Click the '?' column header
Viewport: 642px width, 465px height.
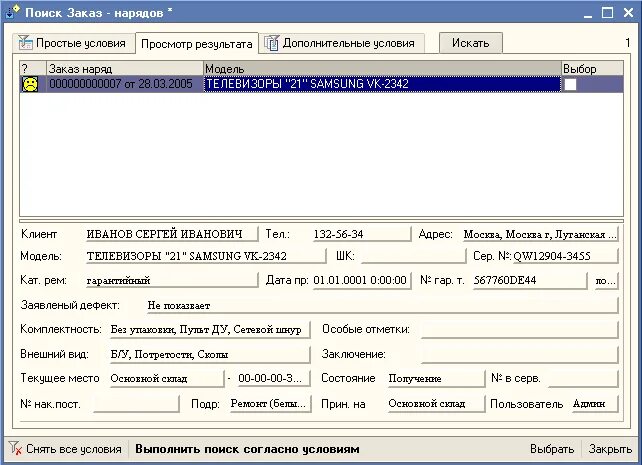click(x=33, y=68)
